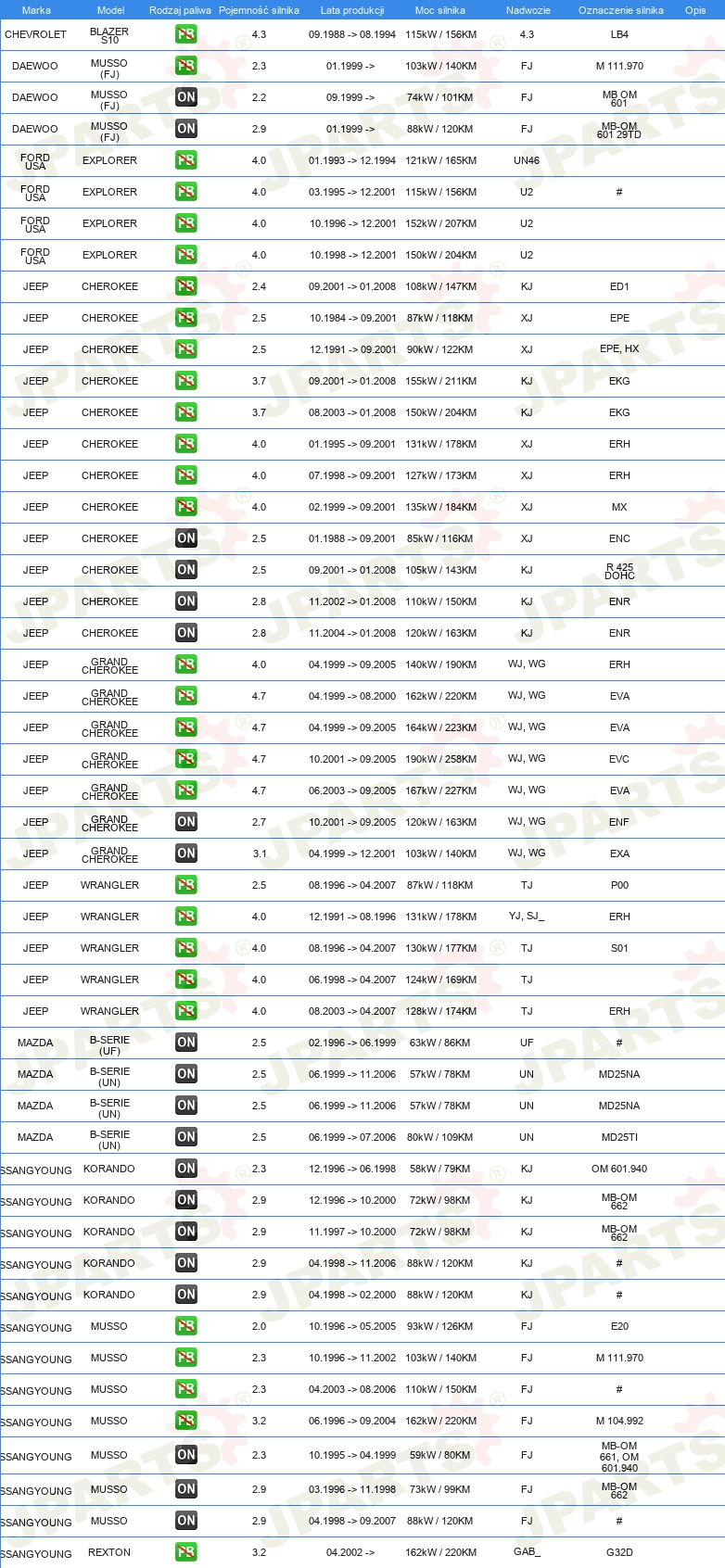Select the OM 601.940 engine code cell
Viewport: 725px width, 1568px height.
coord(619,1169)
